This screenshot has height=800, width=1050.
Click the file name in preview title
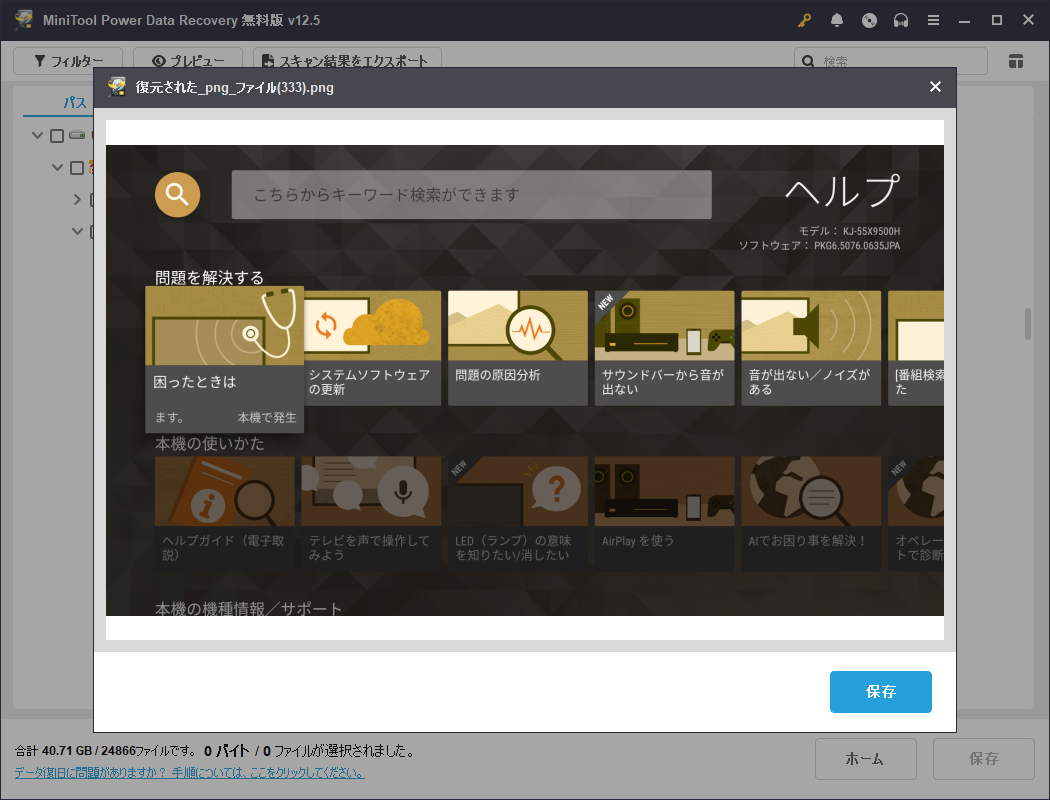pos(234,88)
